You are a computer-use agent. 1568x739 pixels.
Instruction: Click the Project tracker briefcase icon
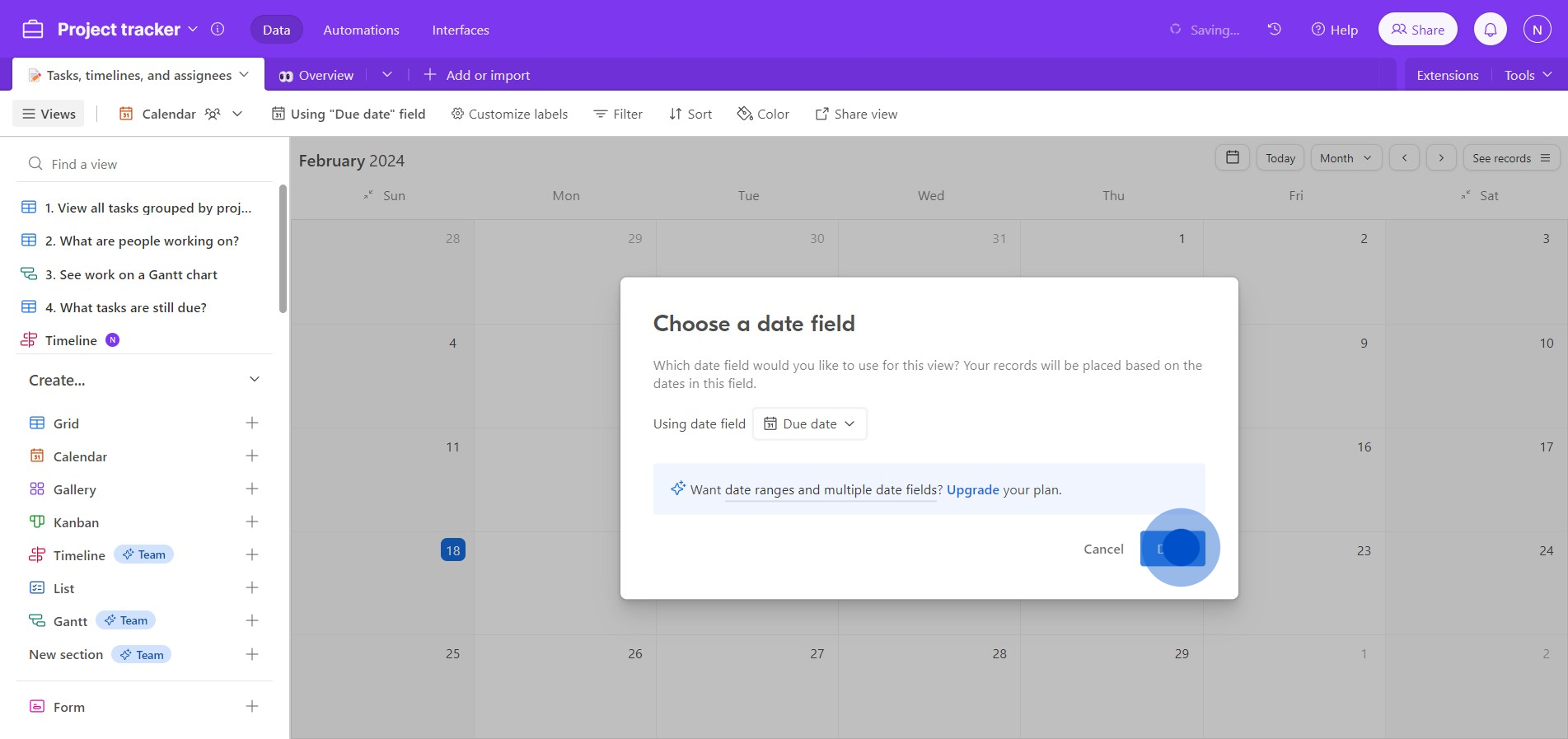(x=33, y=30)
